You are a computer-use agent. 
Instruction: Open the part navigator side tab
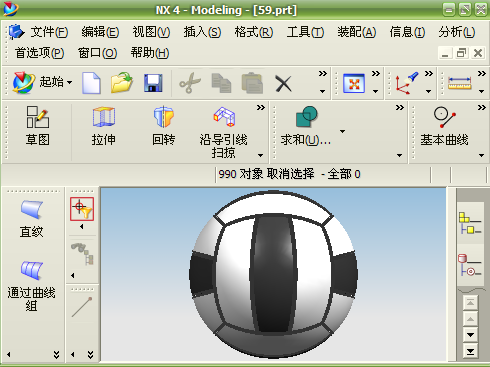[x=470, y=265]
